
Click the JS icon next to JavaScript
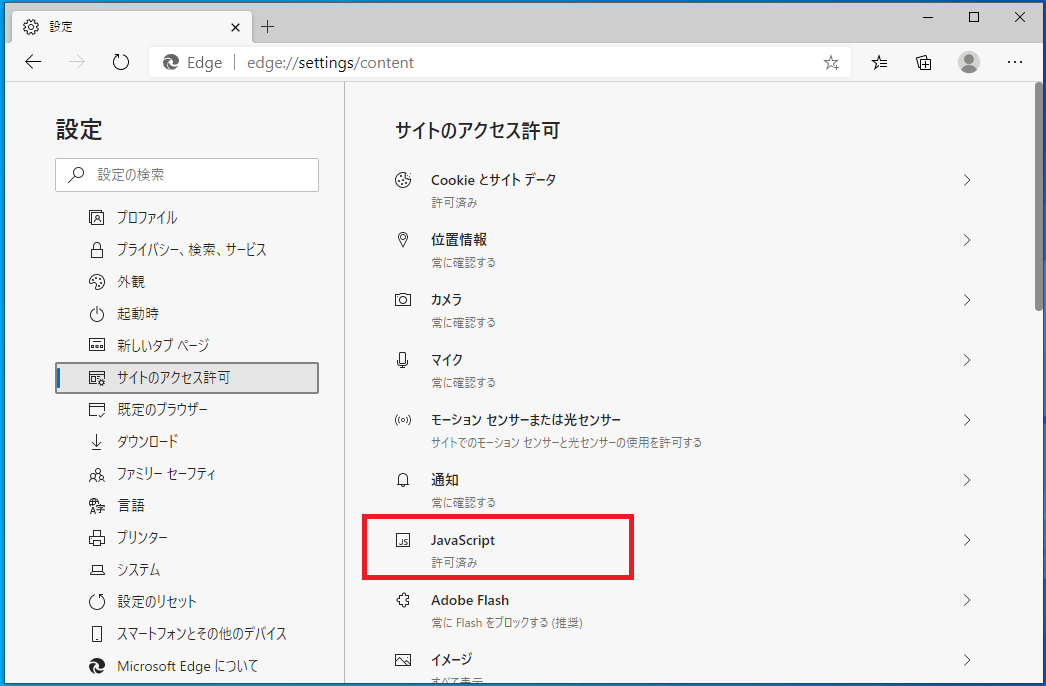[x=404, y=540]
